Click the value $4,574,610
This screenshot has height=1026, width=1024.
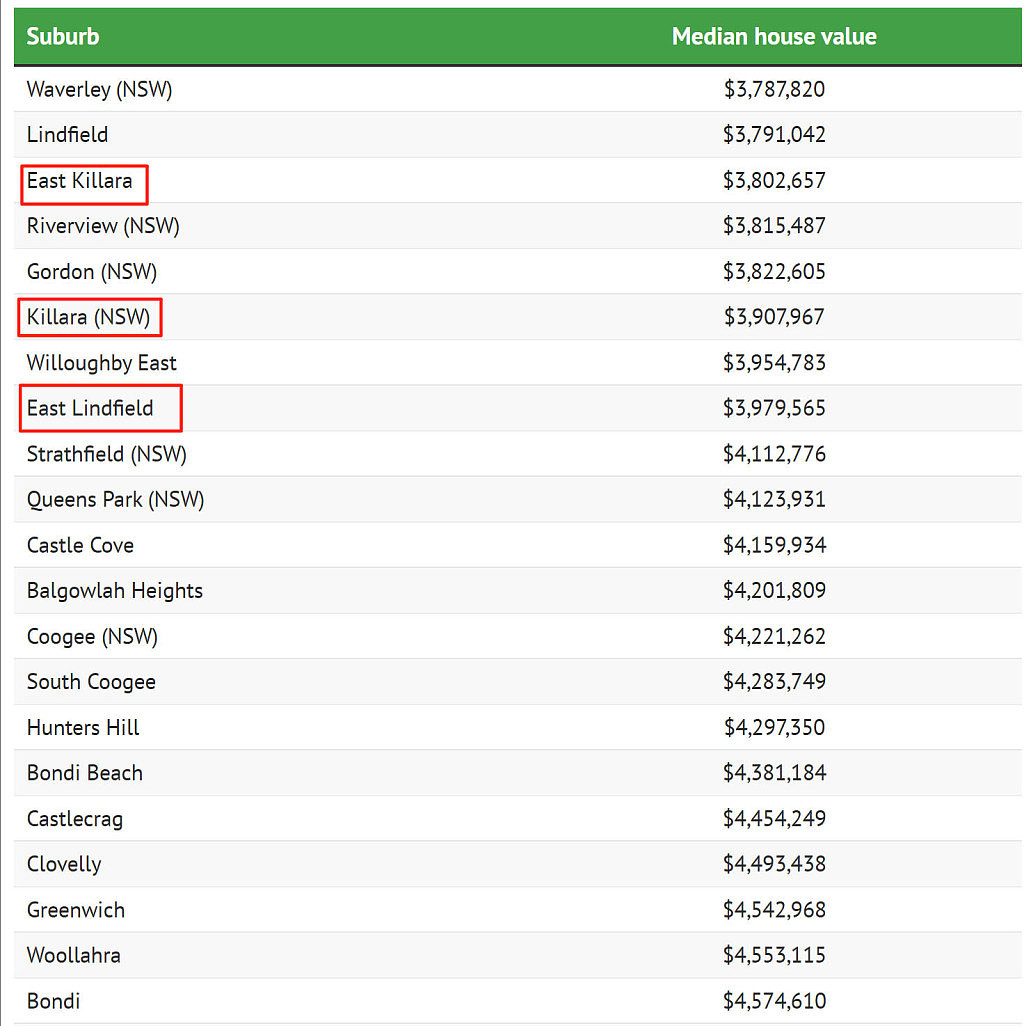click(x=774, y=1001)
